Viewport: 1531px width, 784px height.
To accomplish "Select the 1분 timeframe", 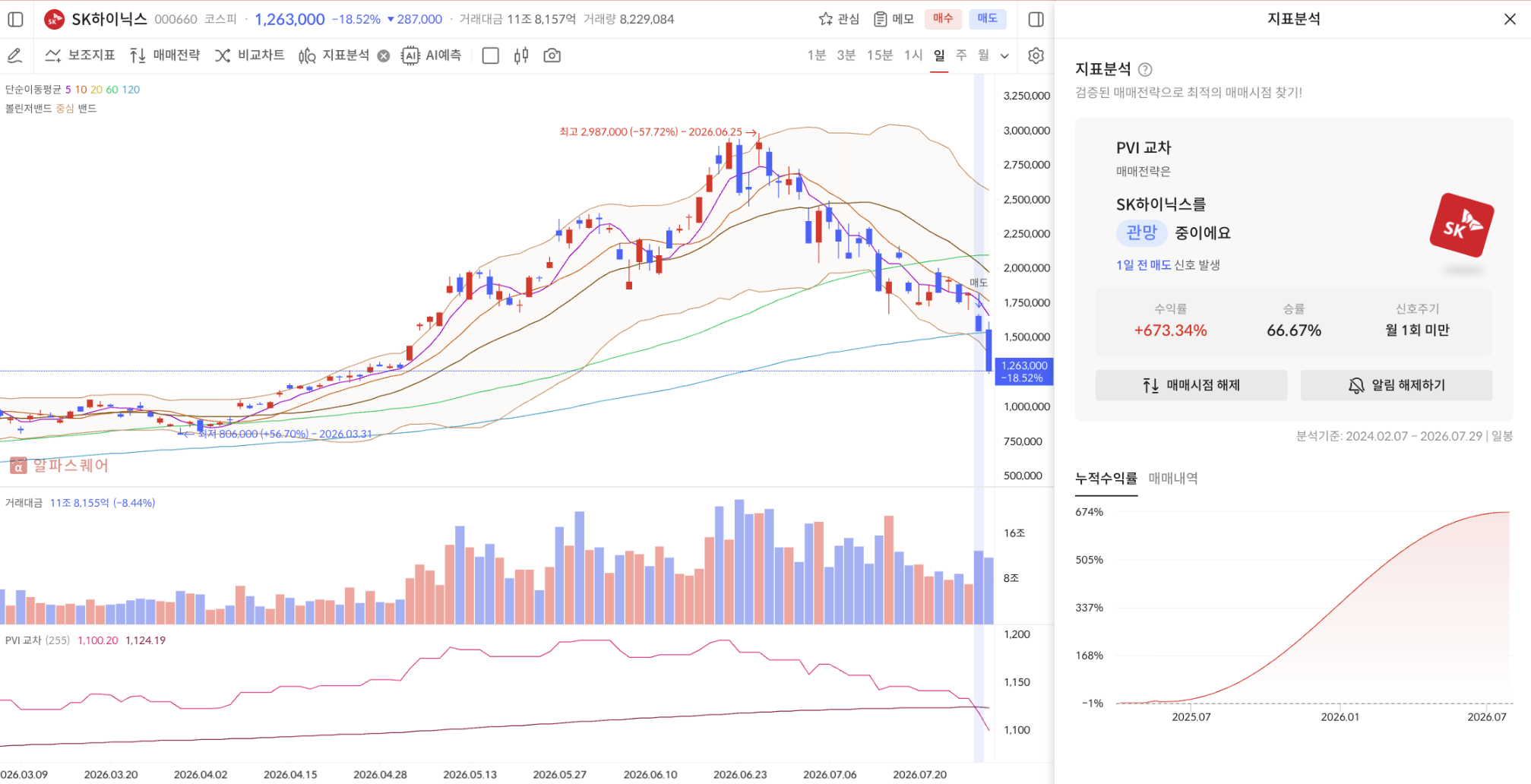I will point(817,55).
